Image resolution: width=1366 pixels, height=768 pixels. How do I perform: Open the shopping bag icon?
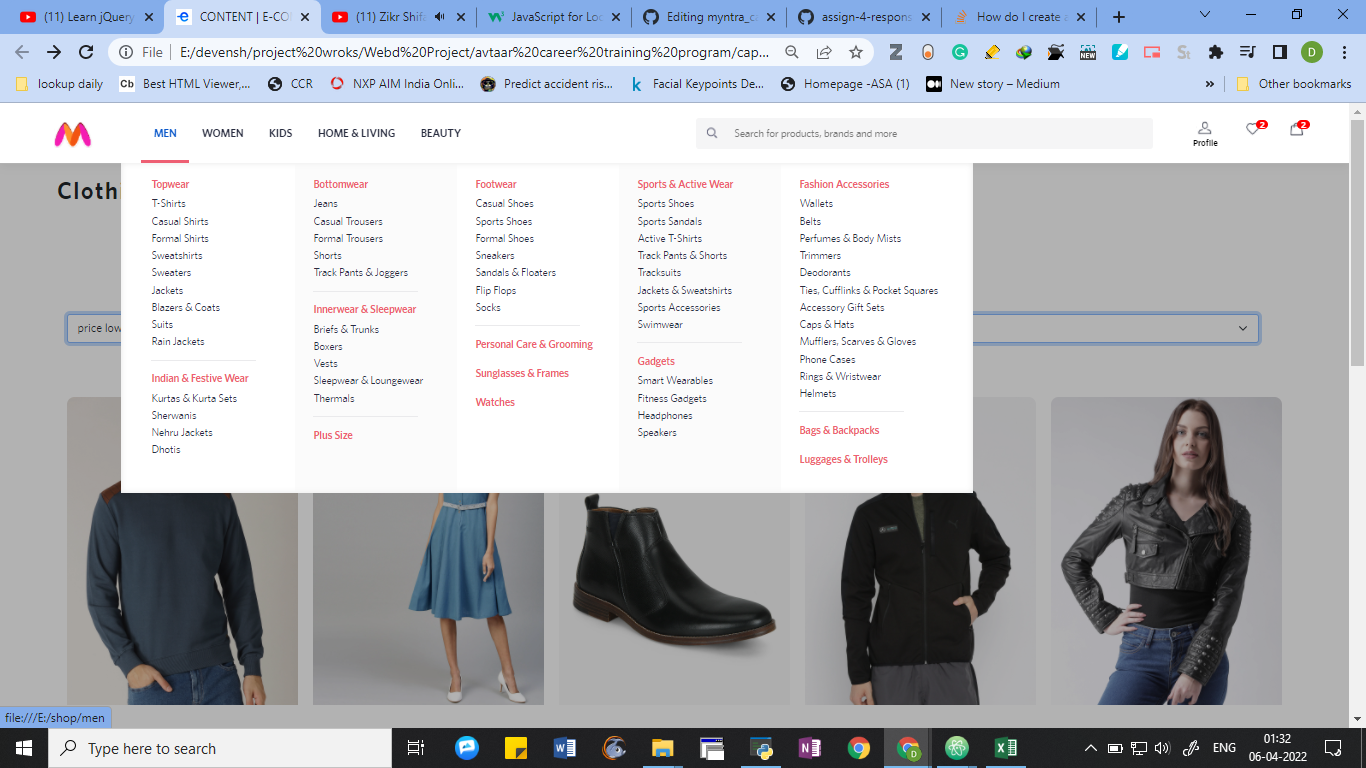click(x=1296, y=130)
